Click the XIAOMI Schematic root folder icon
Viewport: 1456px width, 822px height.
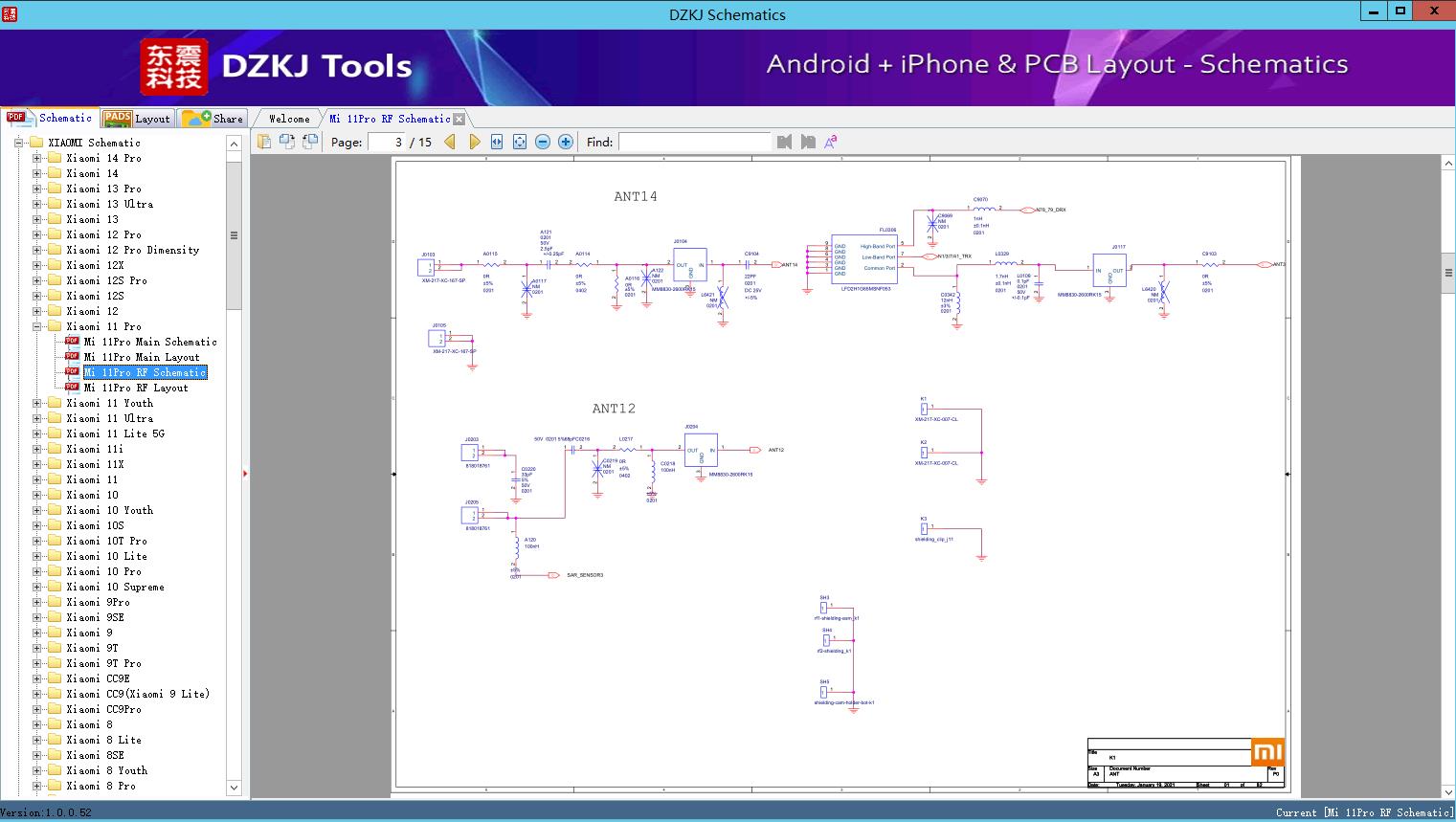pyautogui.click(x=36, y=143)
